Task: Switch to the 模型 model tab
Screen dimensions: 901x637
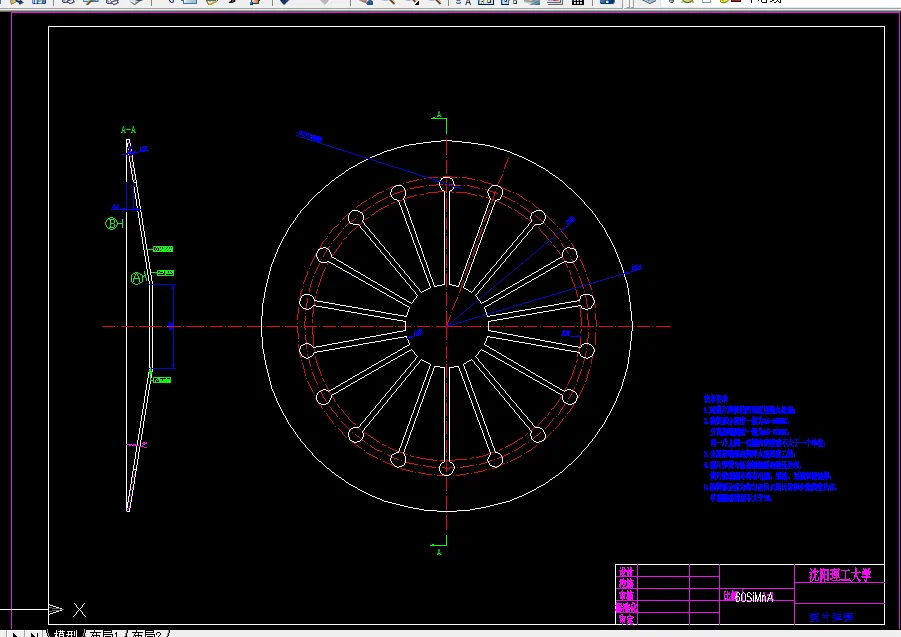Action: coord(66,634)
